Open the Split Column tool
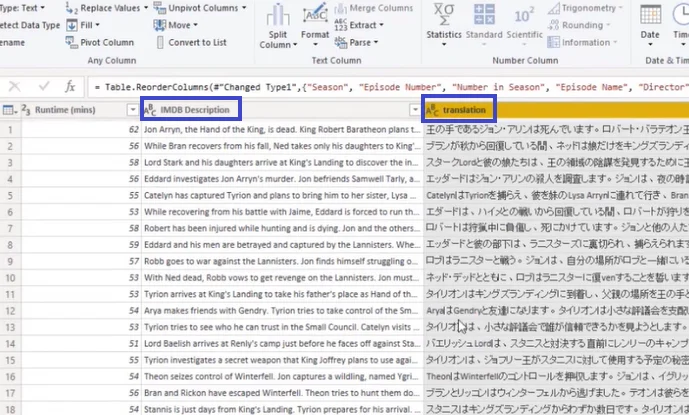Viewport: 689px width, 415px height. 278,25
